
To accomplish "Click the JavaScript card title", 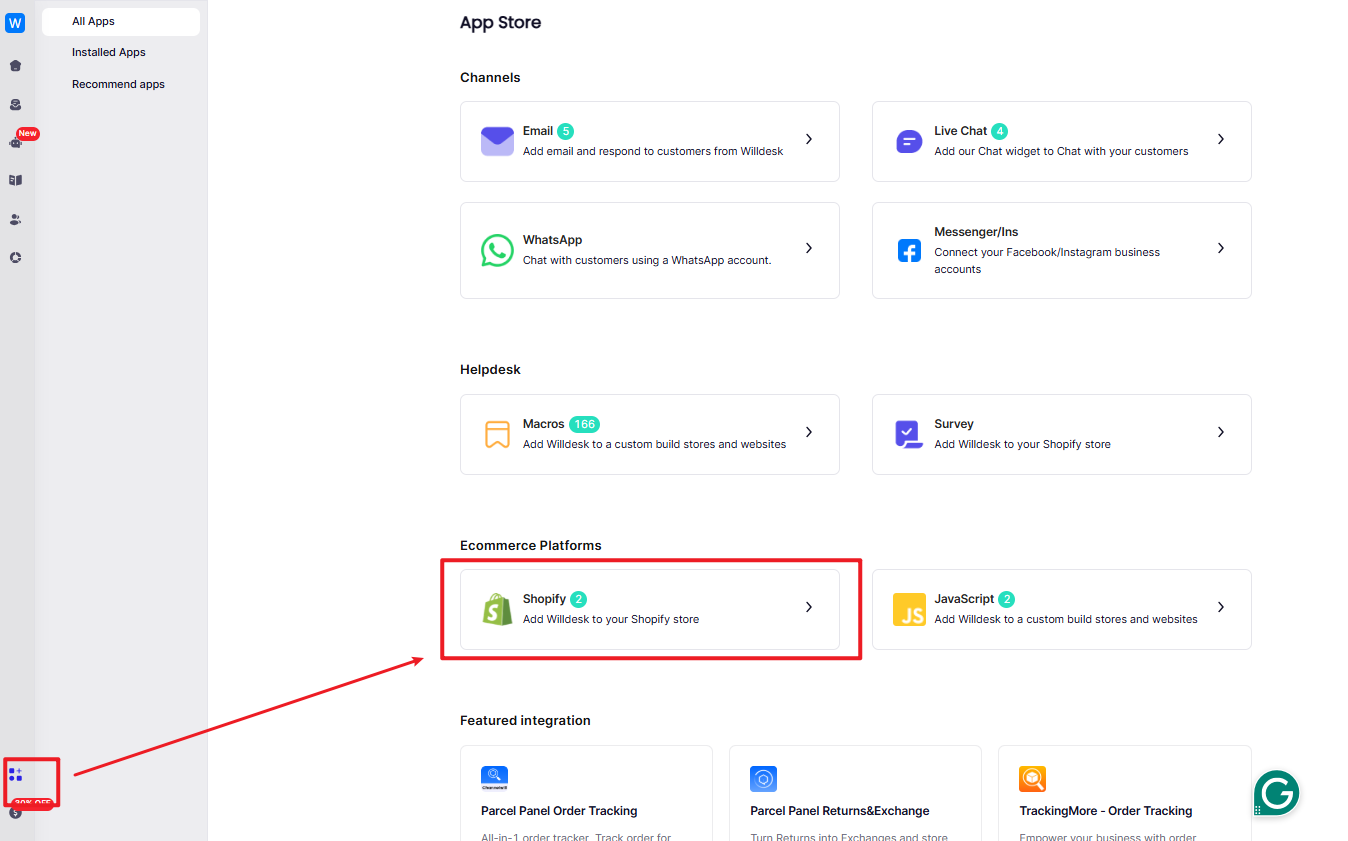I will point(964,599).
